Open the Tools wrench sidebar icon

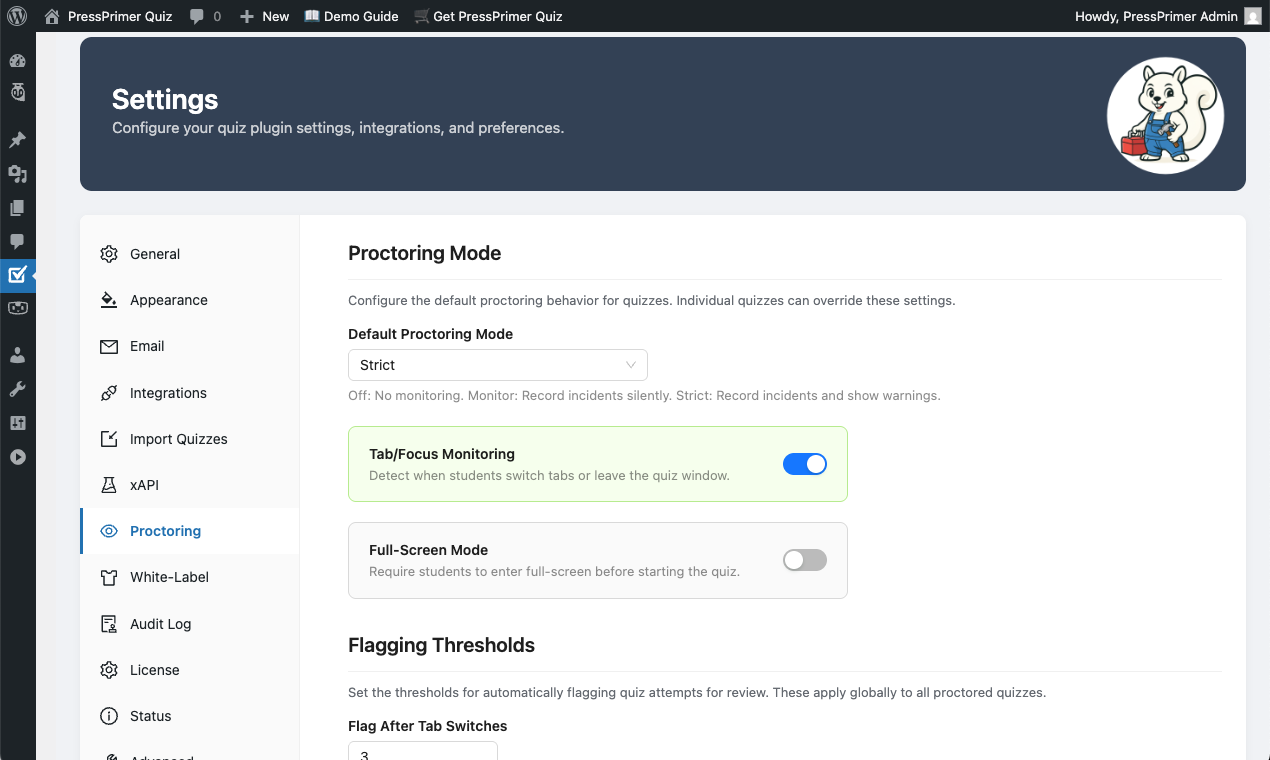(x=17, y=389)
